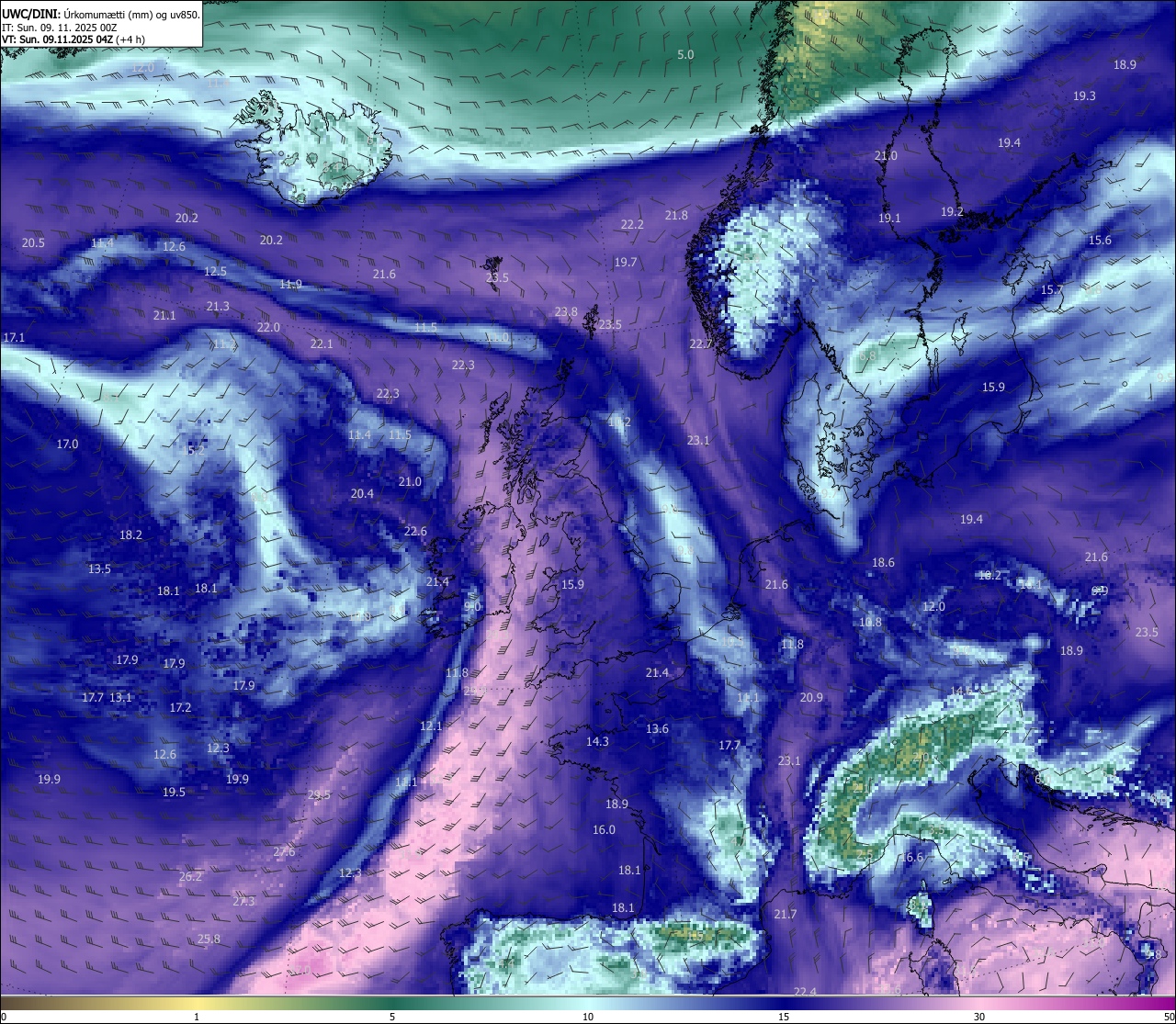
Task: Click the map value 19.7
Action: point(626,262)
